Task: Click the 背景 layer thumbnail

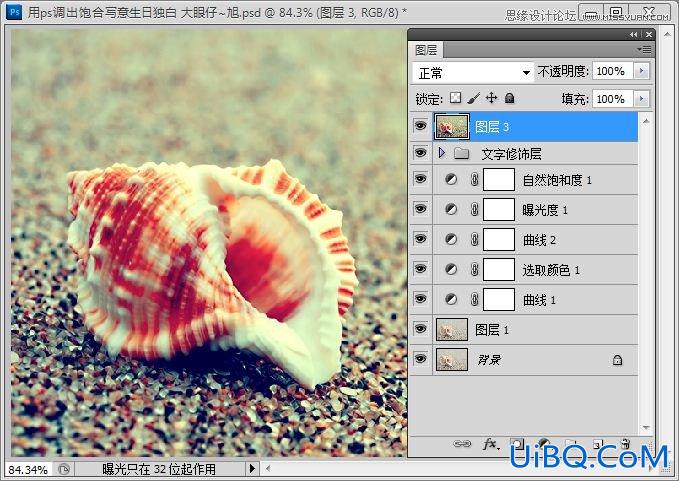Action: tap(452, 359)
